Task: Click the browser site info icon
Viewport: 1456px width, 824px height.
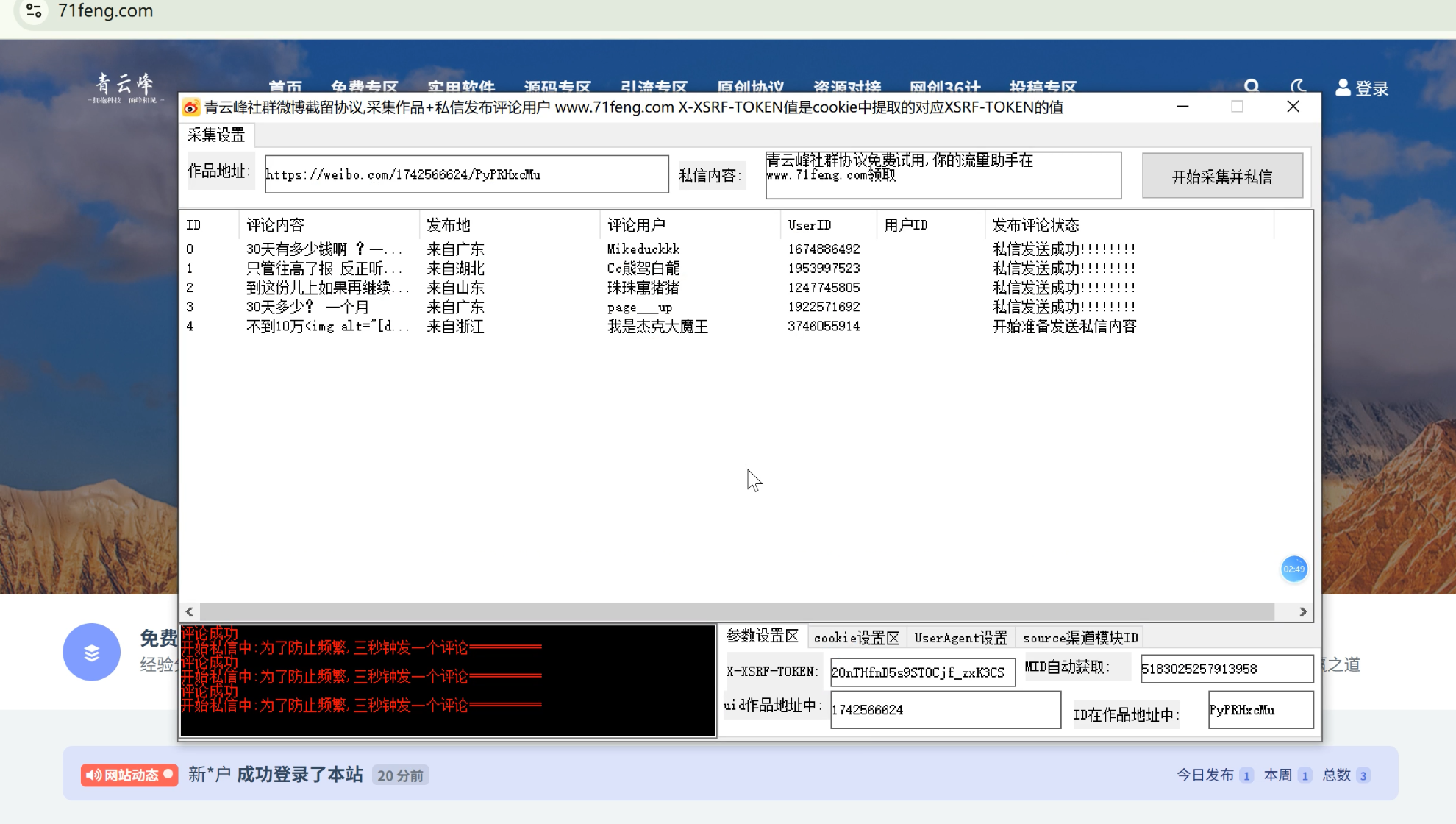Action: pos(33,11)
